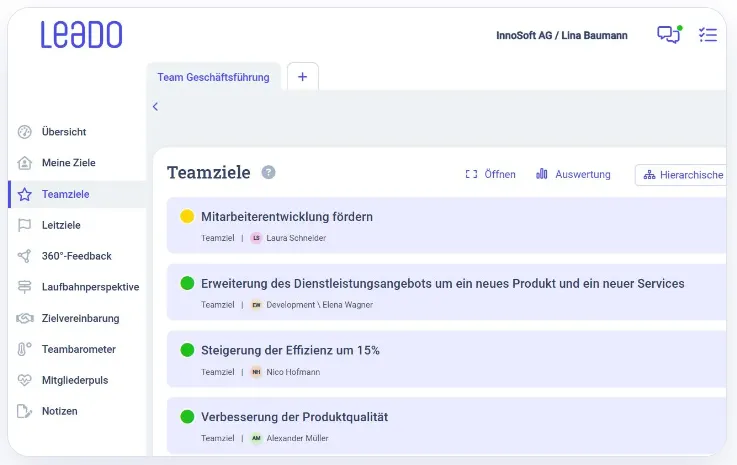Click the Development EW avatar
Image resolution: width=737 pixels, height=465 pixels.
click(x=256, y=305)
